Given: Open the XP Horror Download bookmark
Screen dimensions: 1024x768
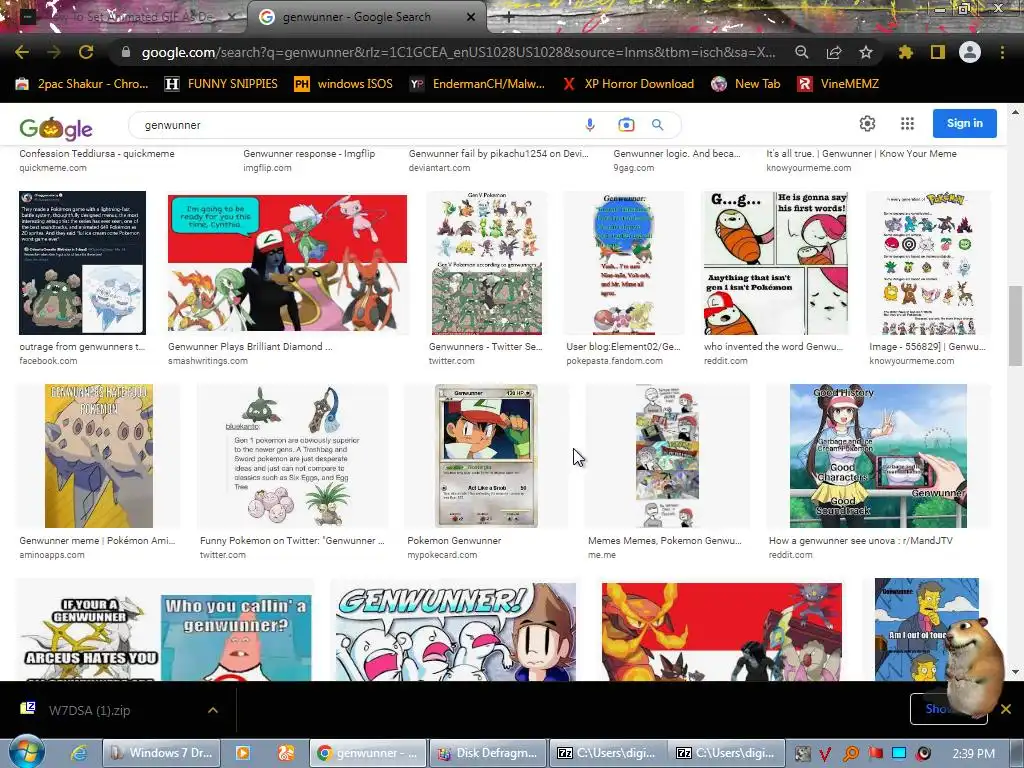Looking at the screenshot, I should 628,84.
